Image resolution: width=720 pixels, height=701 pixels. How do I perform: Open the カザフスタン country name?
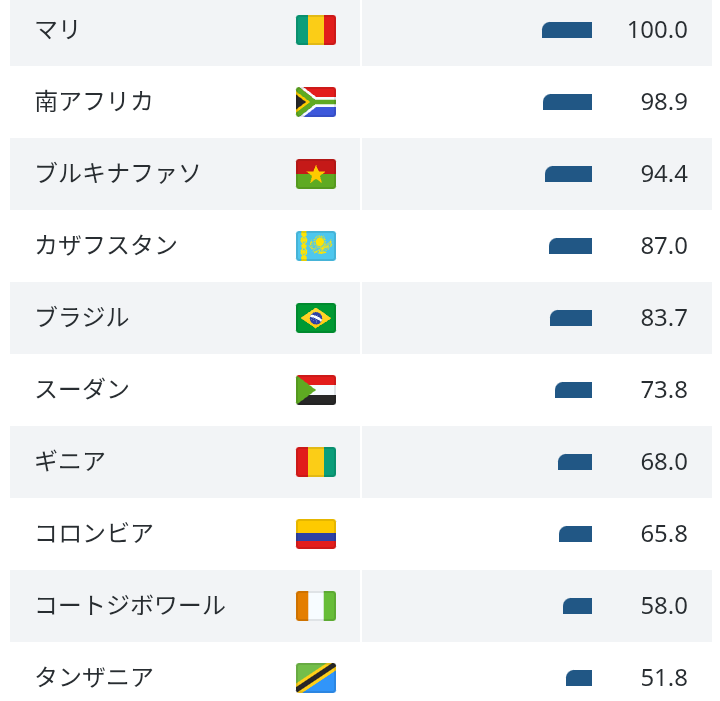tap(106, 246)
